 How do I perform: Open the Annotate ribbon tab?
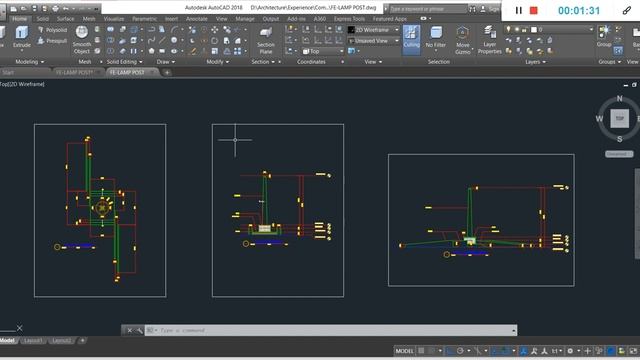[x=197, y=19]
